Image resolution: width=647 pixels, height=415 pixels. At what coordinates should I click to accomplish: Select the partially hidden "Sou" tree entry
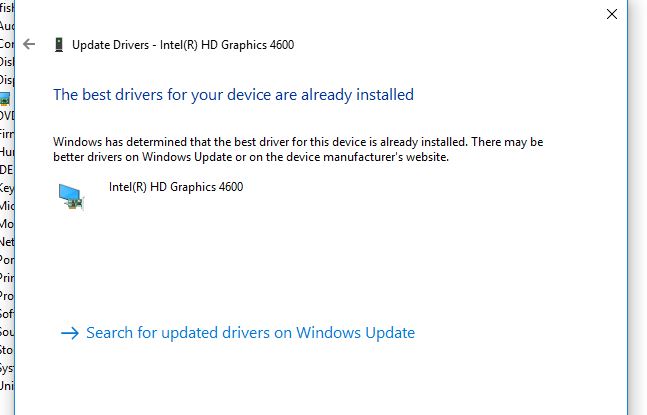tap(6, 332)
